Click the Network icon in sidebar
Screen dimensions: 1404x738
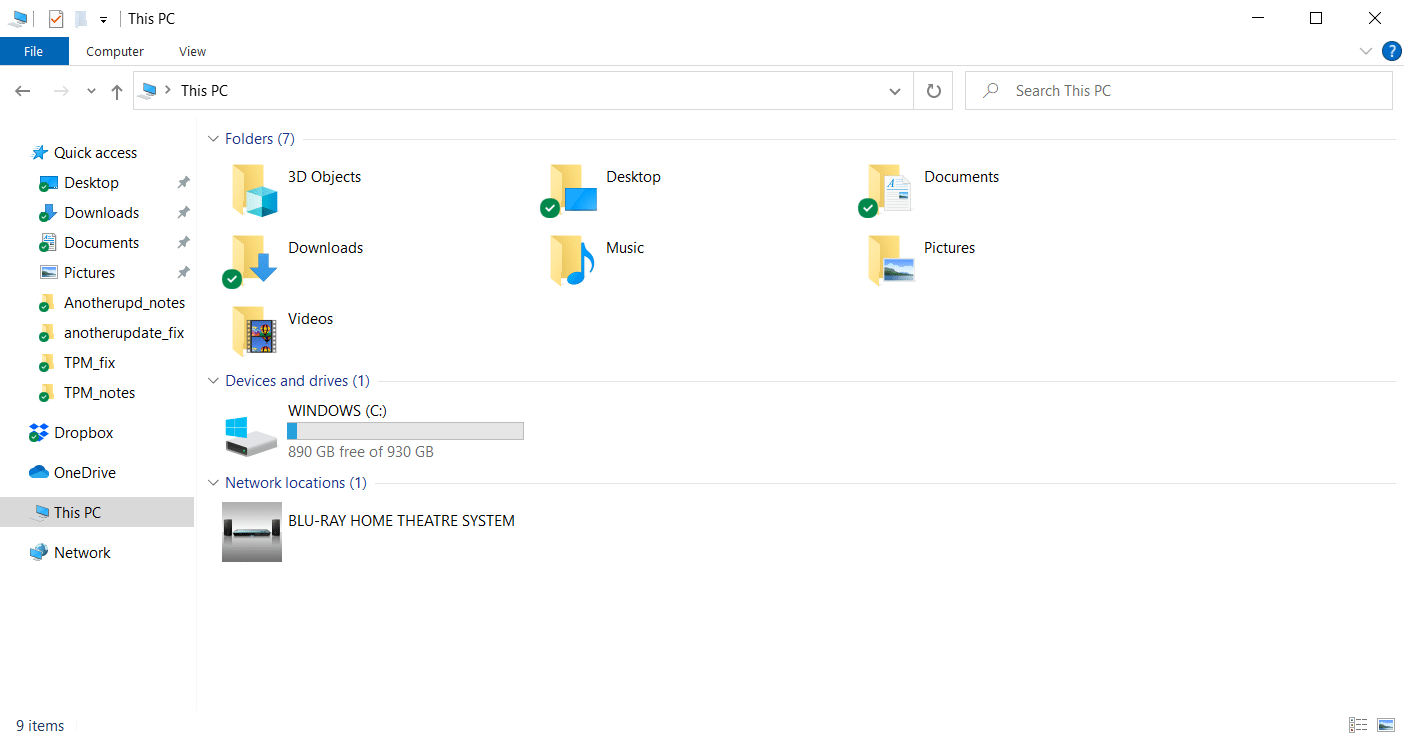(x=39, y=552)
